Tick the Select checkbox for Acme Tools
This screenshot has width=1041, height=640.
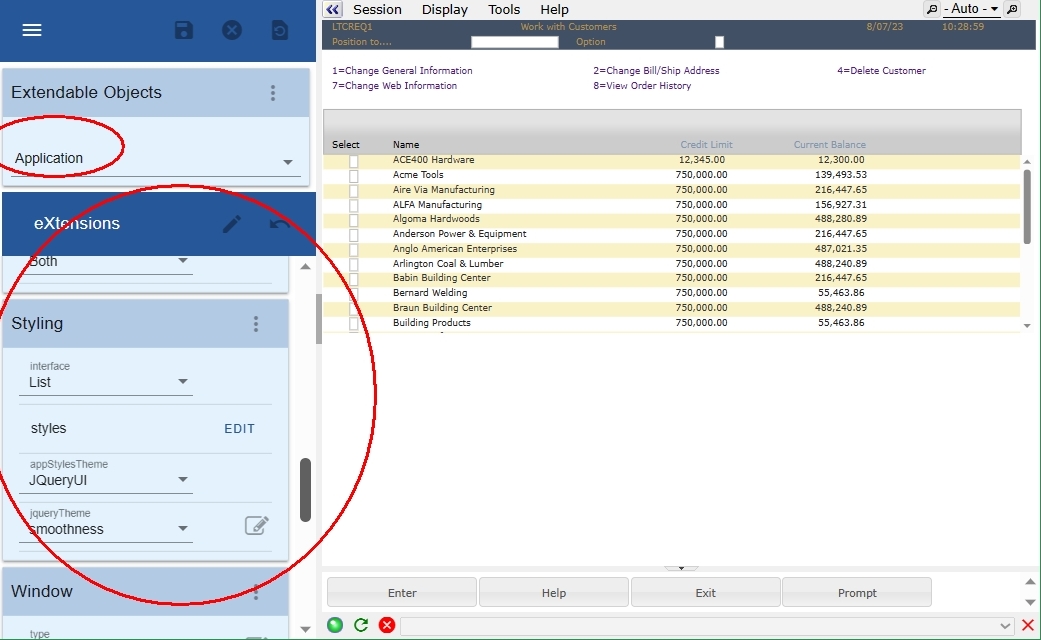[x=353, y=175]
